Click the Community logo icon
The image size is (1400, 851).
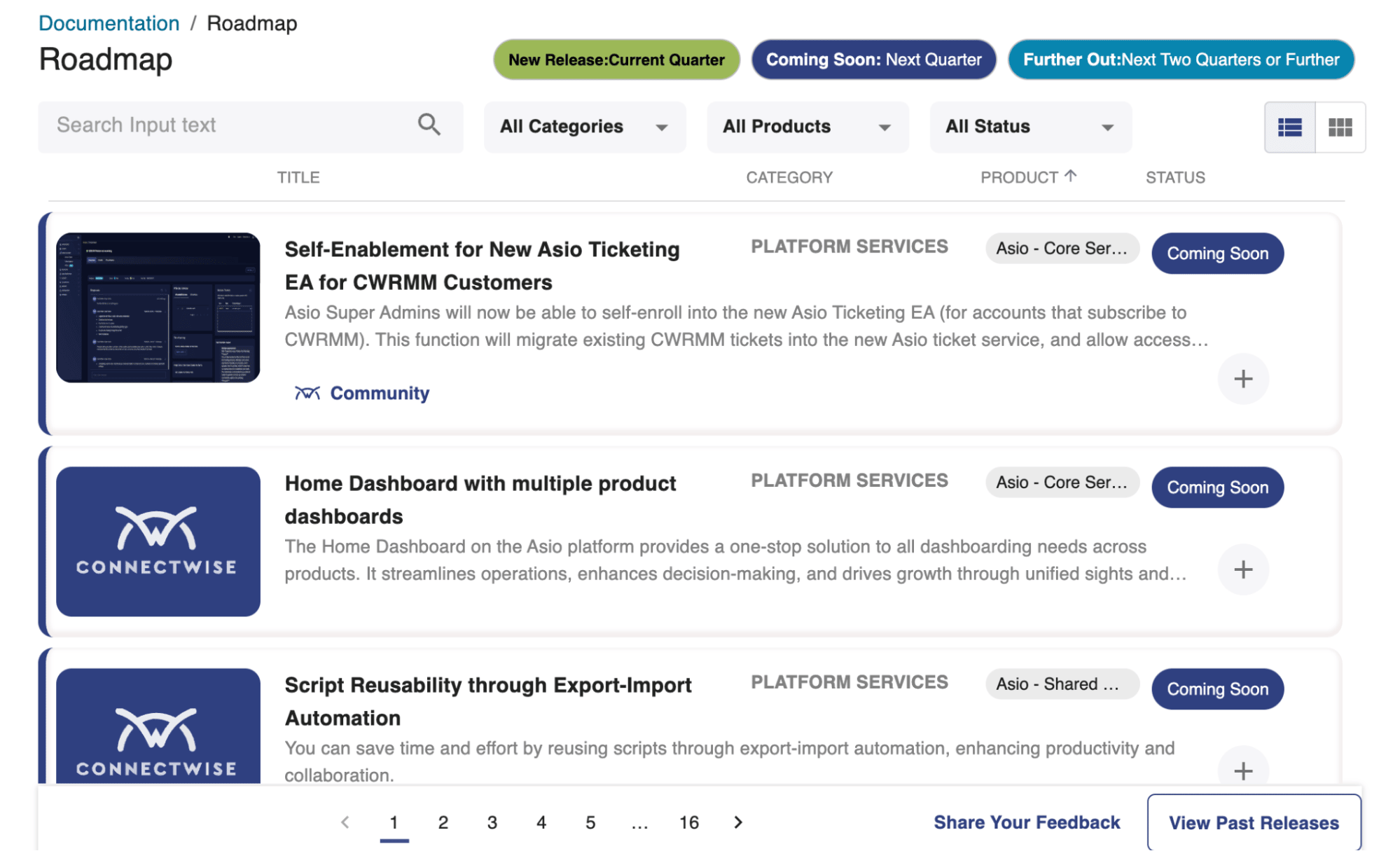tap(307, 393)
